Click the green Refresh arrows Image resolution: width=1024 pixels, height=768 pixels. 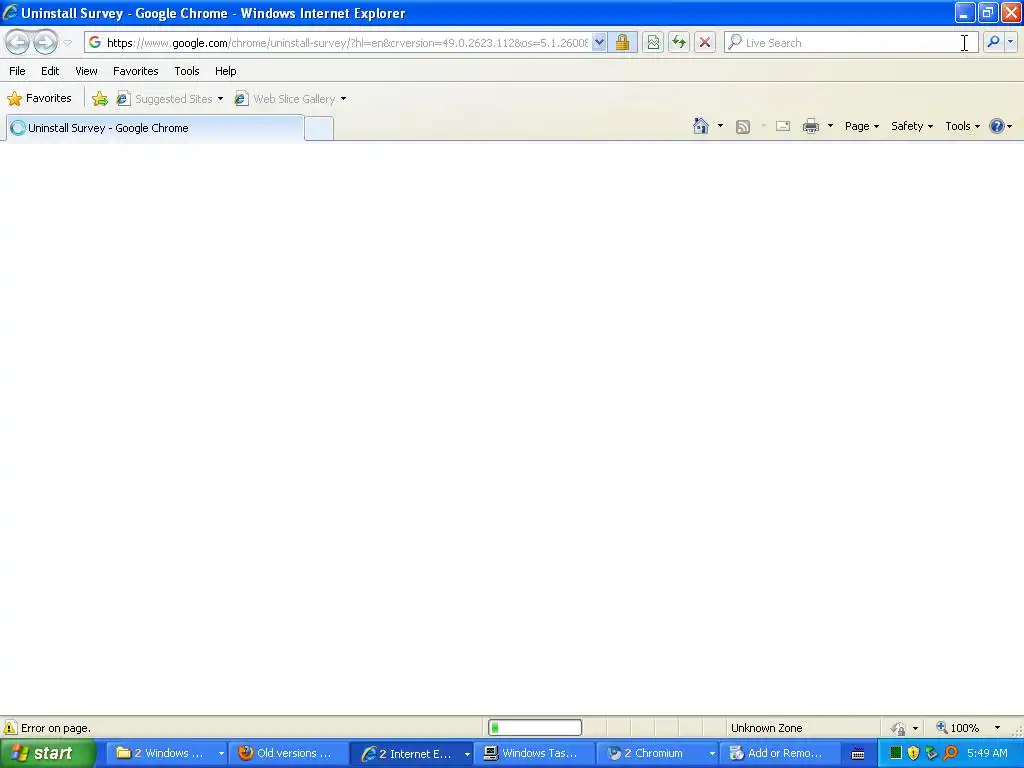click(x=679, y=42)
